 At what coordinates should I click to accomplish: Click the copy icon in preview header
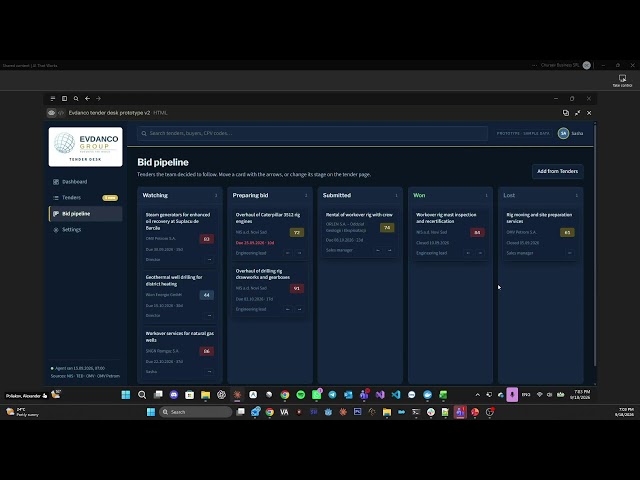coord(566,113)
